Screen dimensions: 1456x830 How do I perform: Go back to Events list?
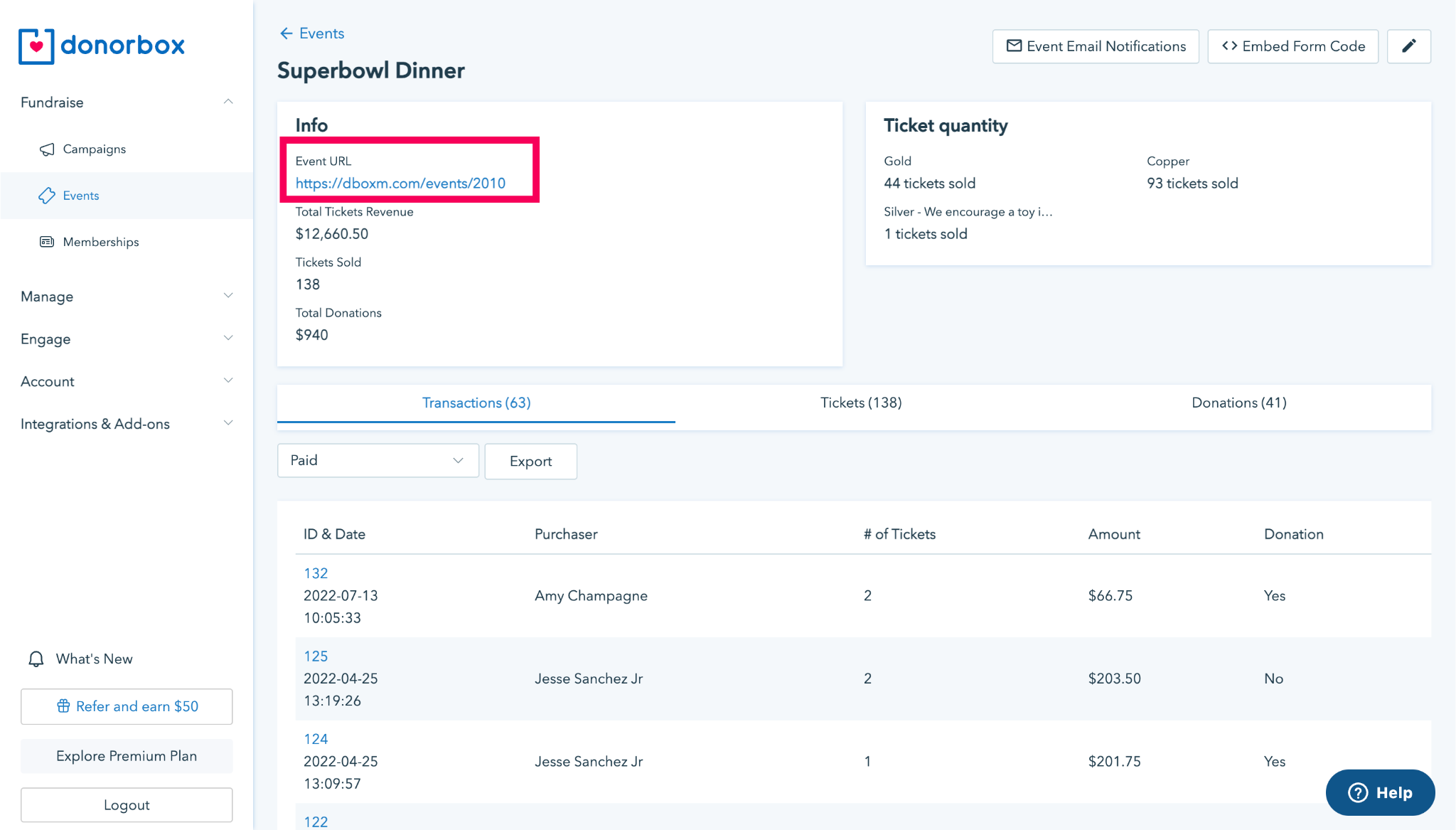312,33
